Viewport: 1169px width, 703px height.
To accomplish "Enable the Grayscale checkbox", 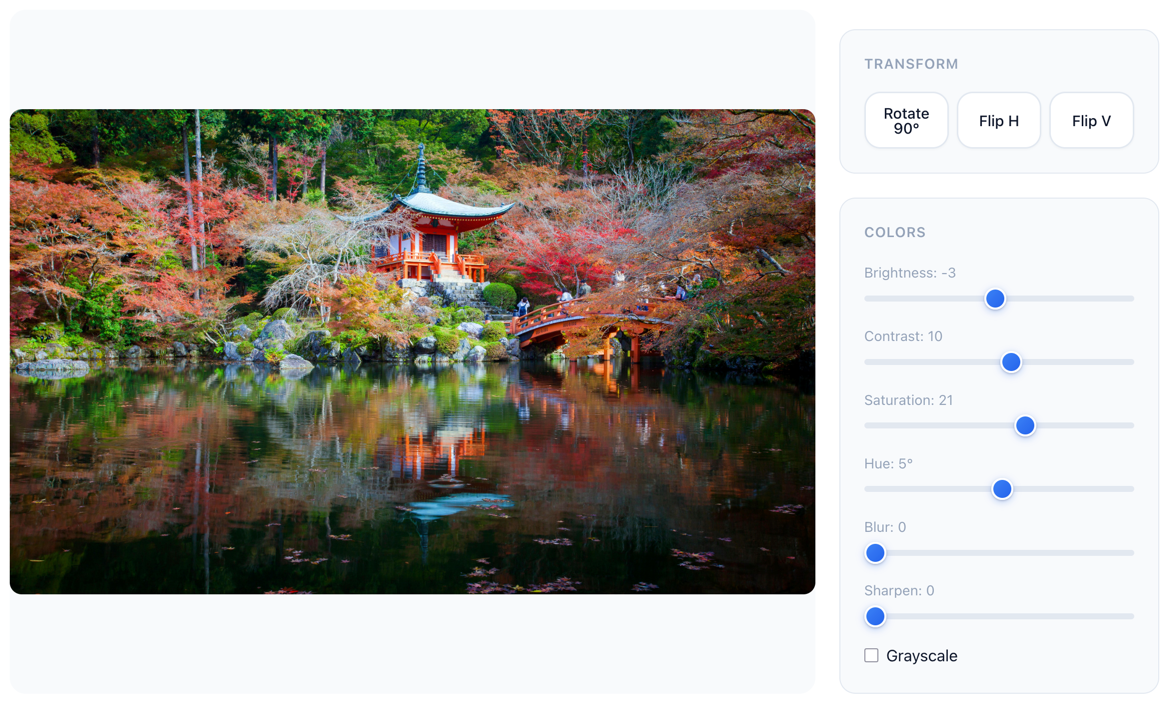I will pos(870,655).
